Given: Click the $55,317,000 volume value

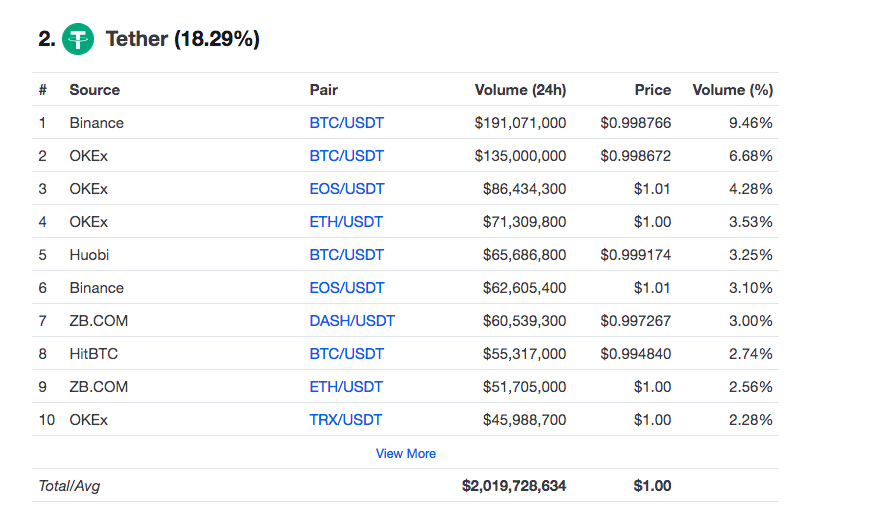Looking at the screenshot, I should coord(525,354).
